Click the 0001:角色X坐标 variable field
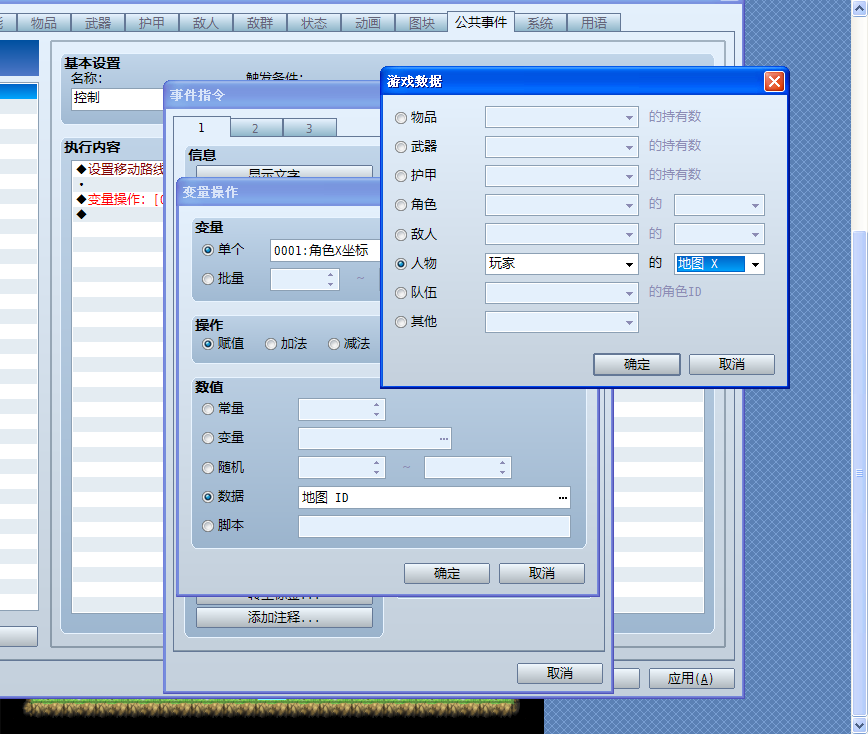This screenshot has height=734, width=868. pyautogui.click(x=326, y=251)
